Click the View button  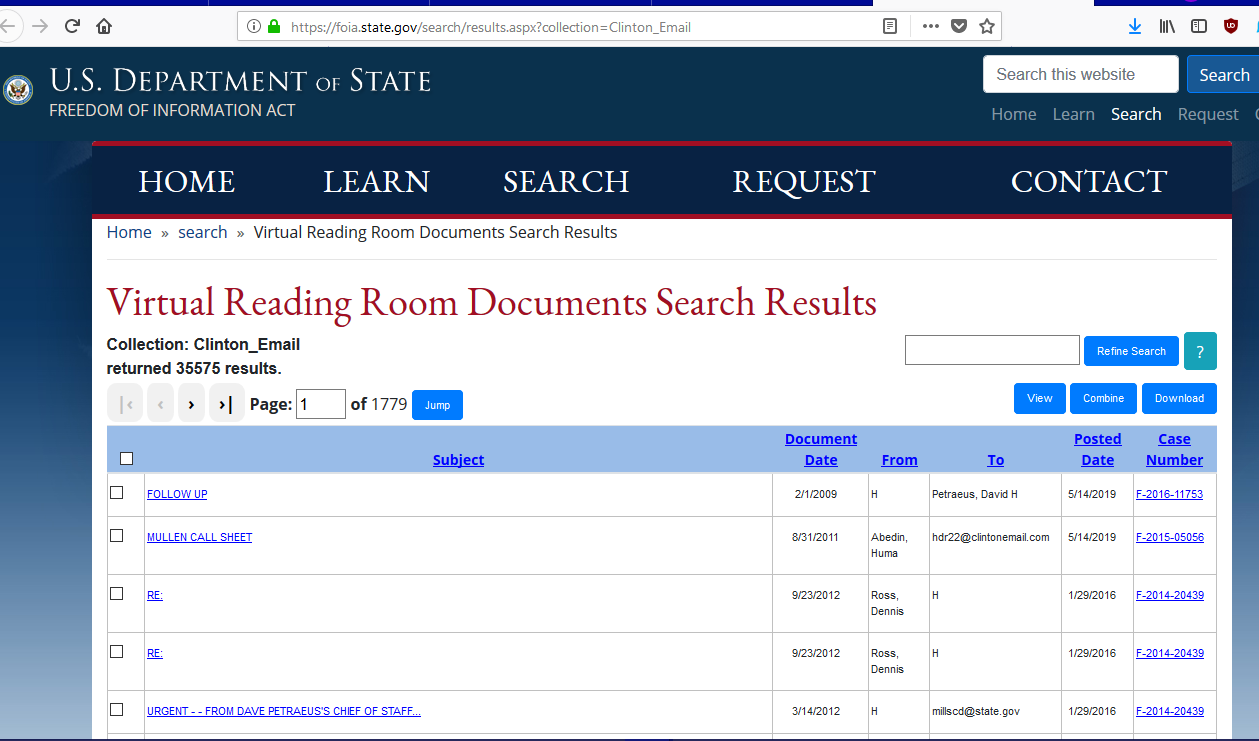tap(1040, 398)
